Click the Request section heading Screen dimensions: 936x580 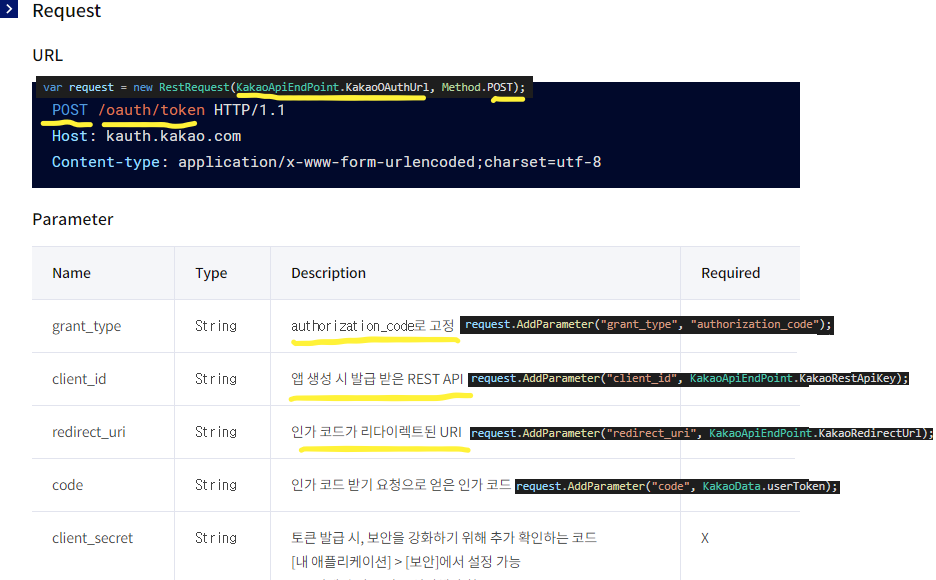click(67, 11)
